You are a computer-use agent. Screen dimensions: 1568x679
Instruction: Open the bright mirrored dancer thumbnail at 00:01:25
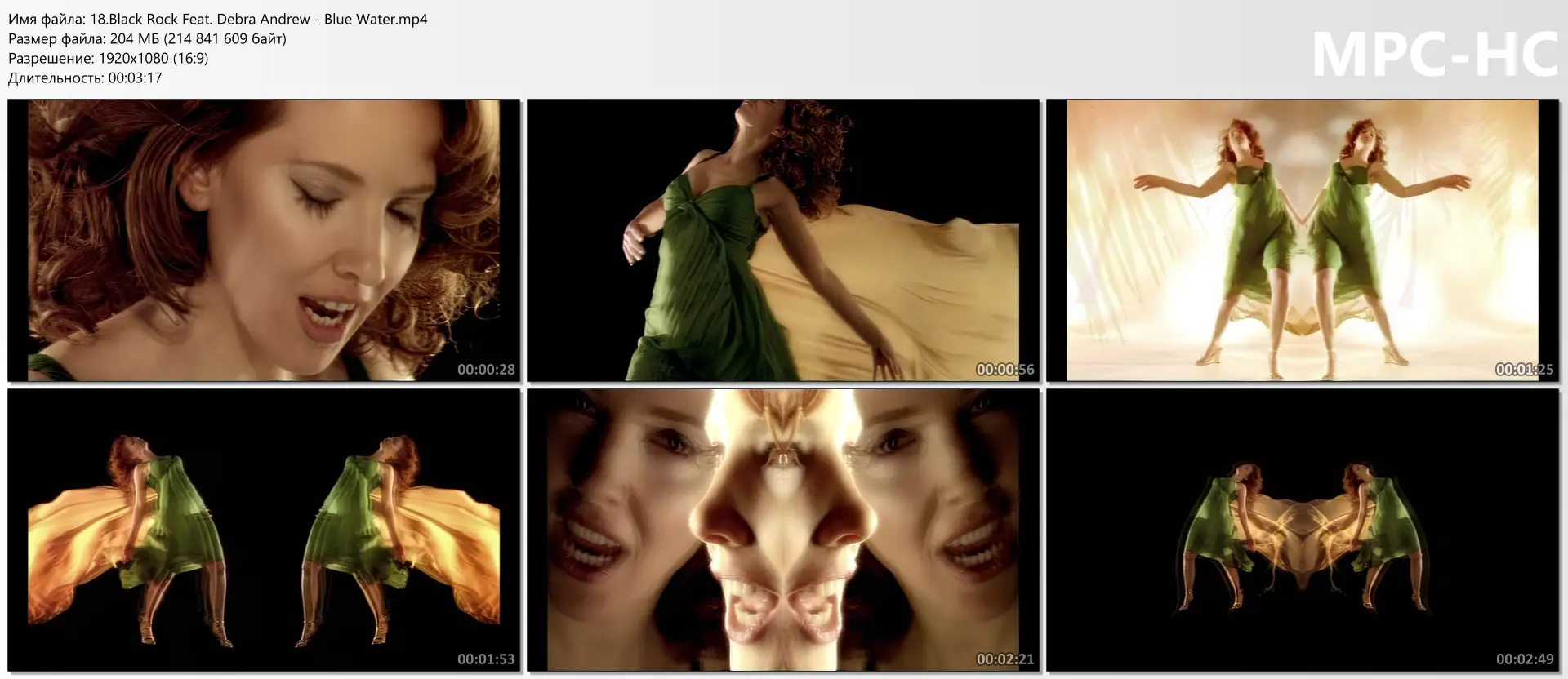click(x=1302, y=240)
